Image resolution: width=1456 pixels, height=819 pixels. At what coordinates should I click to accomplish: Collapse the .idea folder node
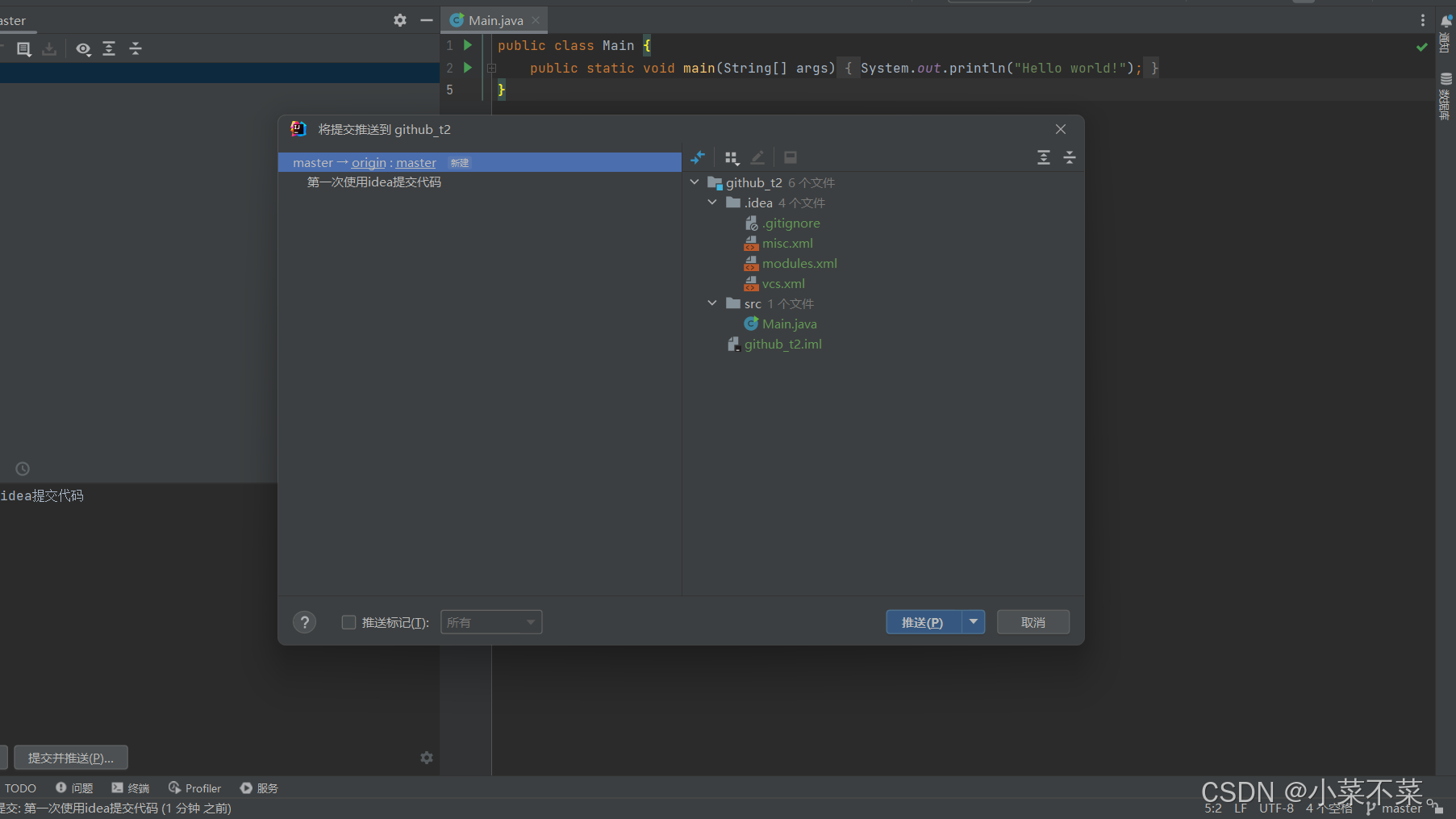(712, 203)
